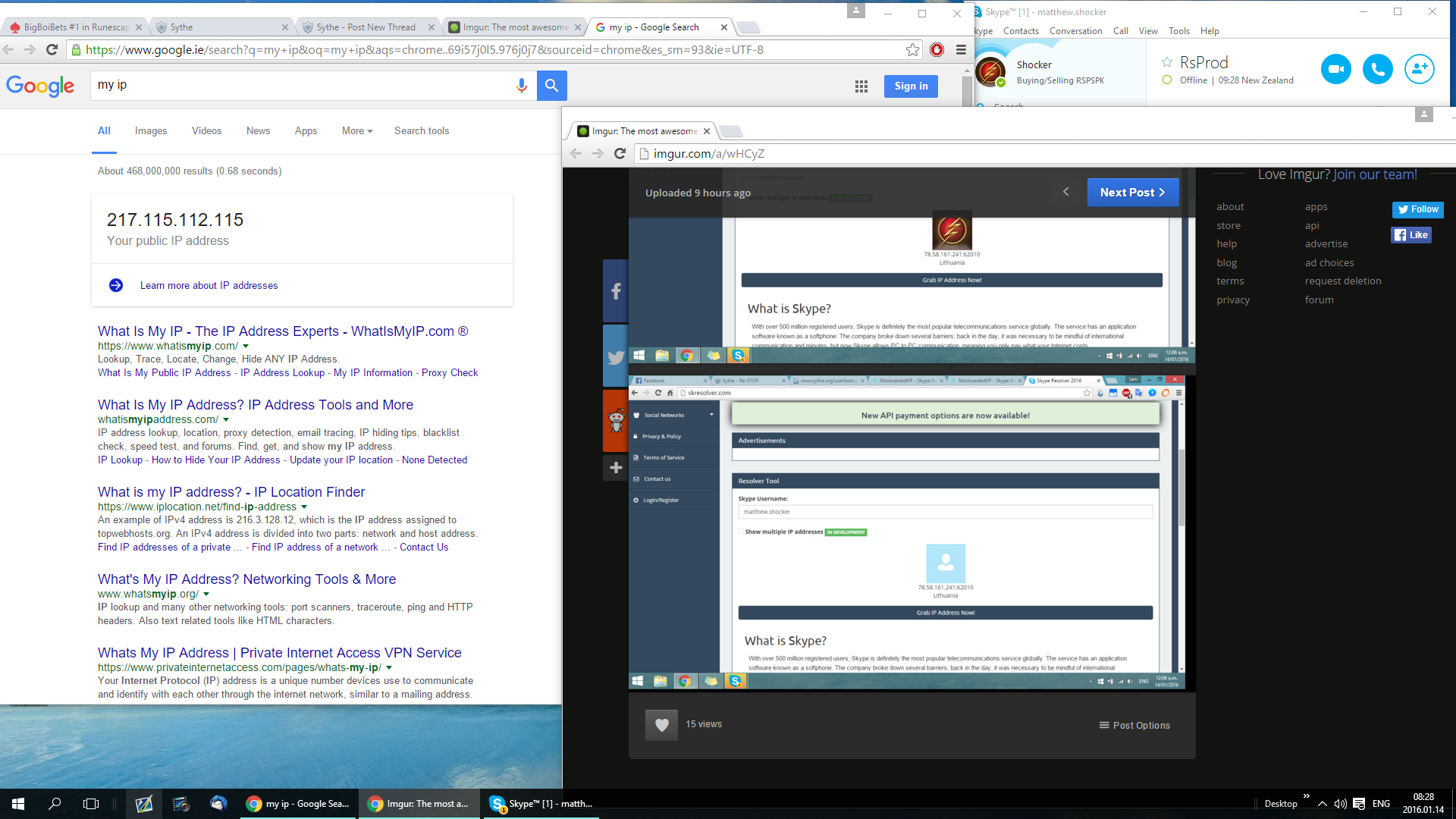This screenshot has width=1456, height=819.
Task: Click the Next Post button
Action: click(1132, 193)
